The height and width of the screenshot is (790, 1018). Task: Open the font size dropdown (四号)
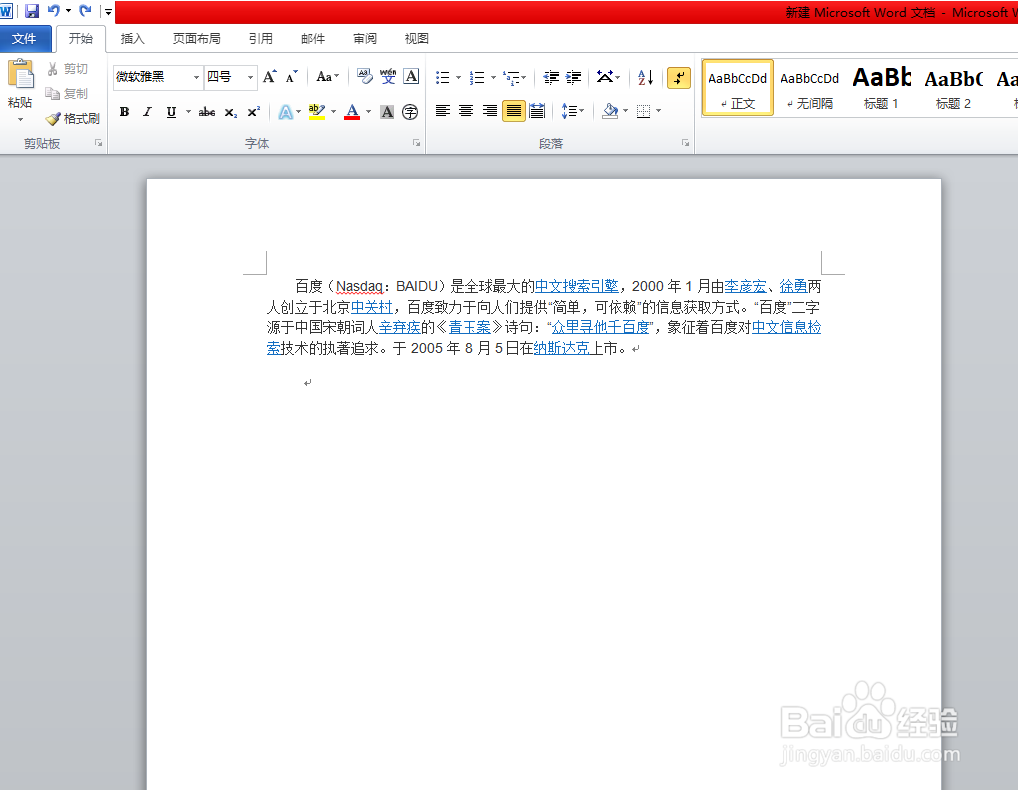coord(250,78)
